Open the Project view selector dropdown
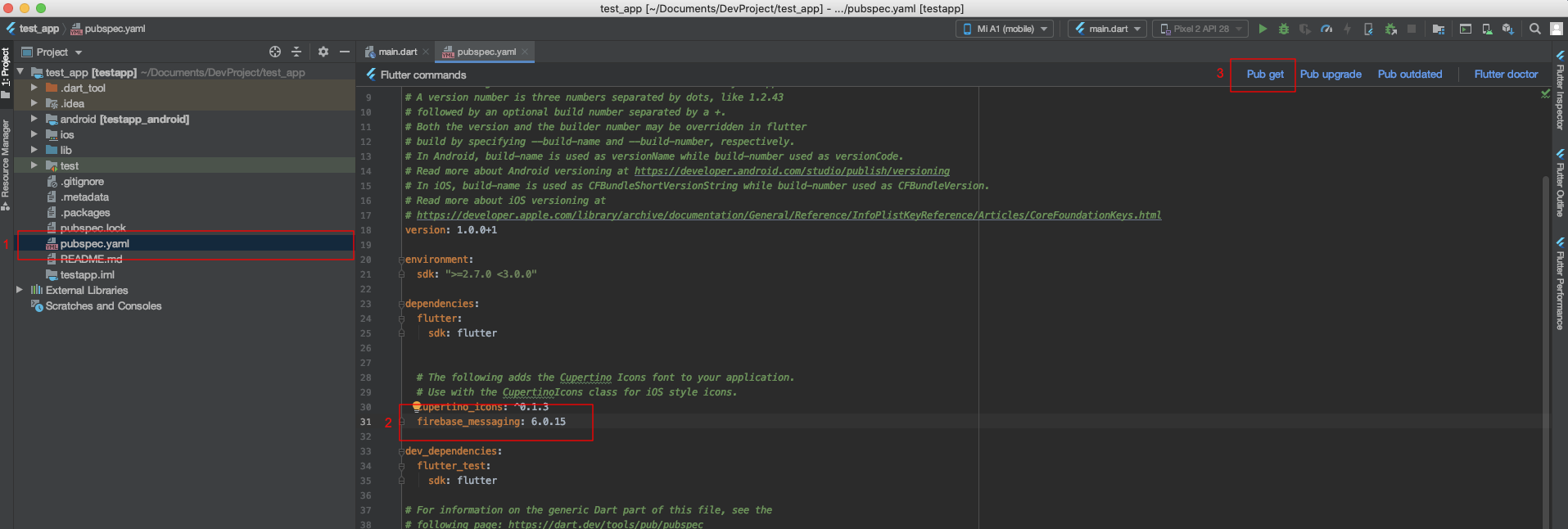 [52, 52]
